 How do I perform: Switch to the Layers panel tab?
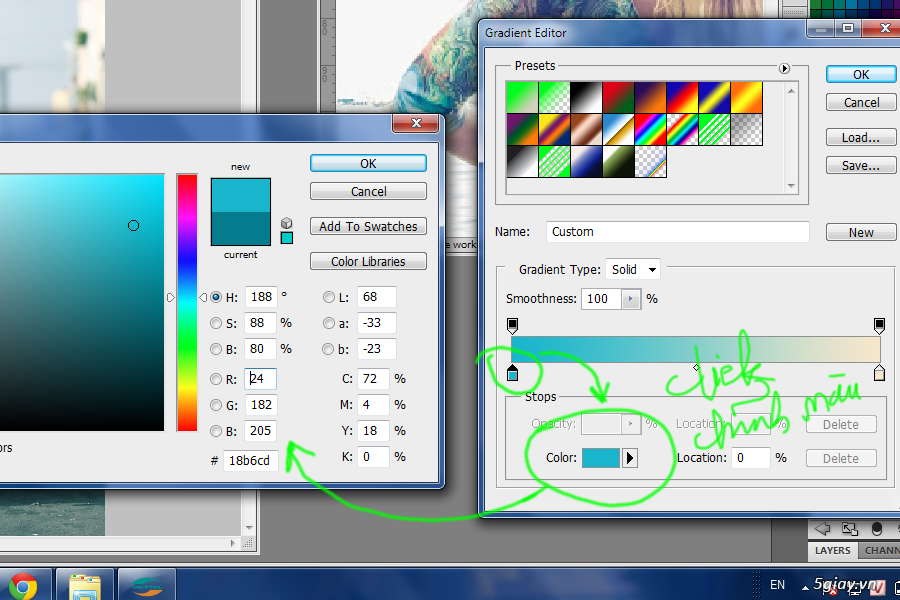pyautogui.click(x=832, y=551)
